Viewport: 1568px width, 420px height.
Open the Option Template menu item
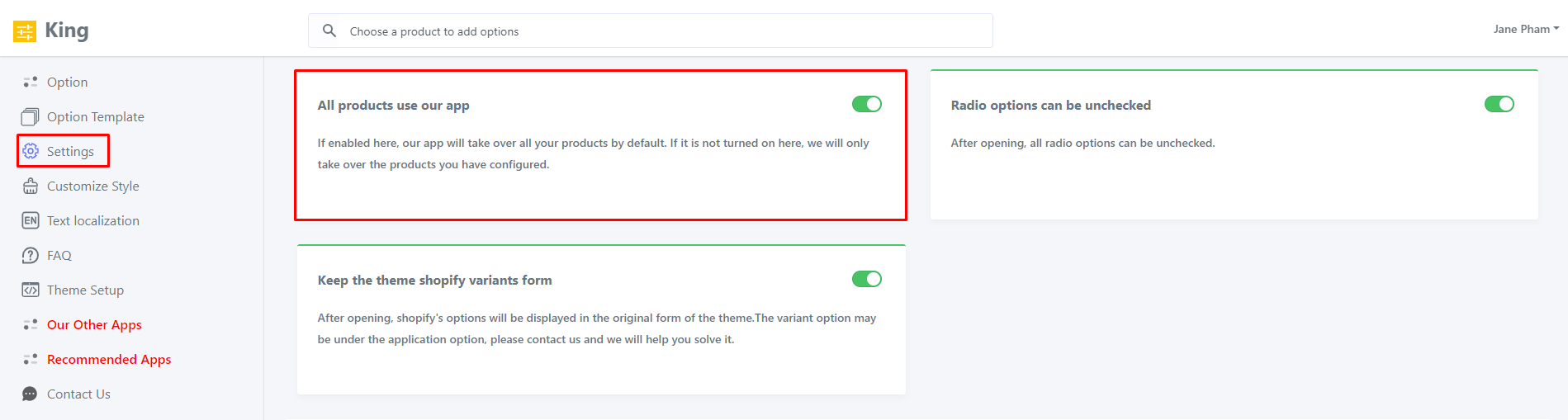pyautogui.click(x=96, y=116)
